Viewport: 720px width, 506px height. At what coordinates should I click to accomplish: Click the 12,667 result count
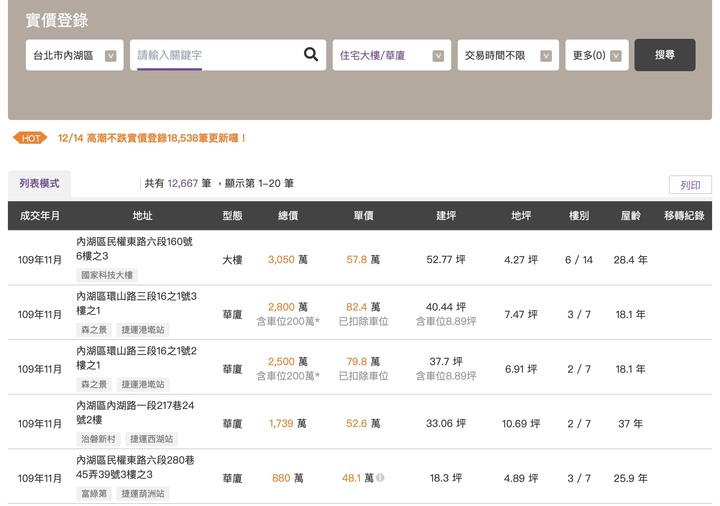coord(183,184)
